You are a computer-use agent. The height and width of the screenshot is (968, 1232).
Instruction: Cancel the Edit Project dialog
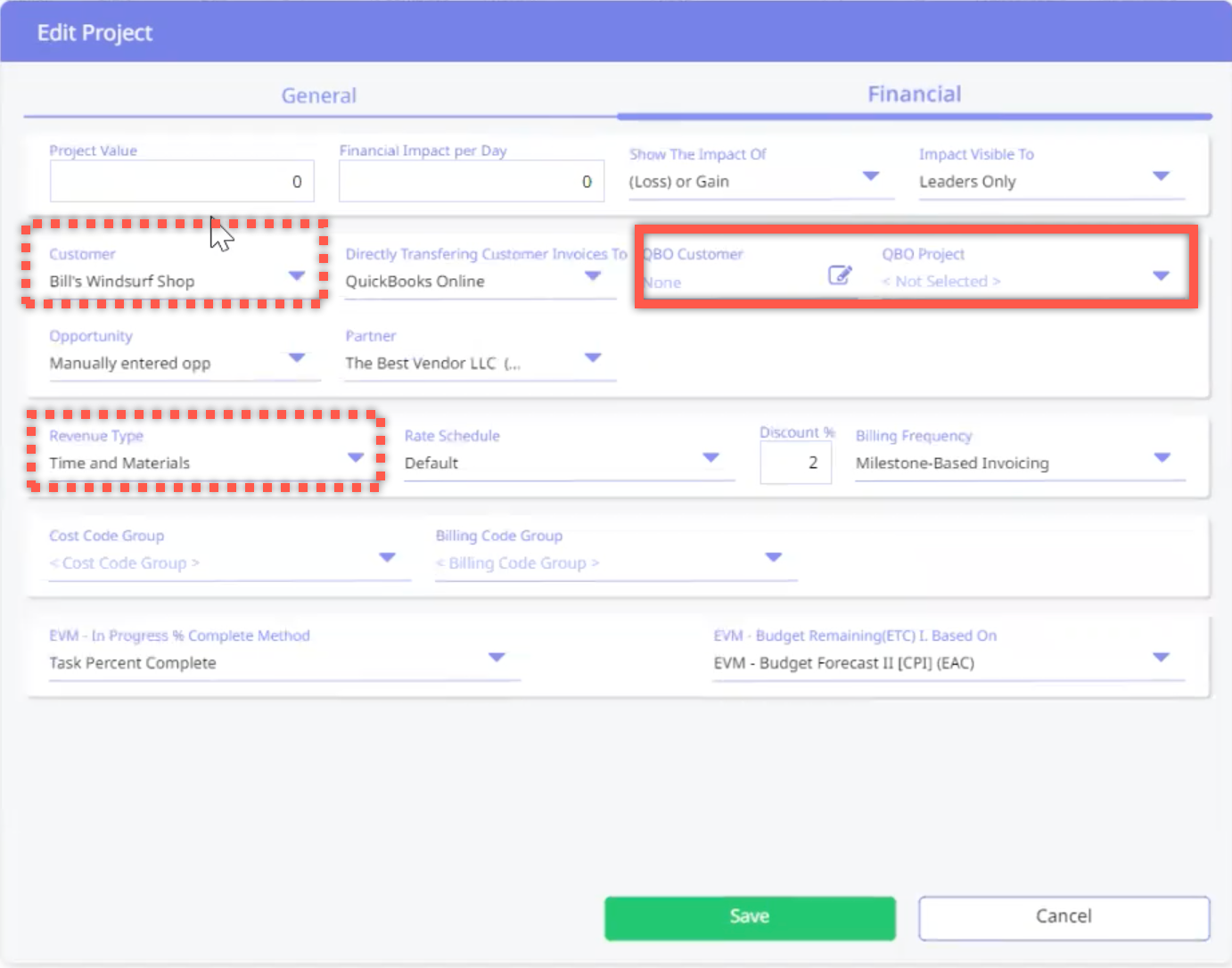click(1063, 917)
